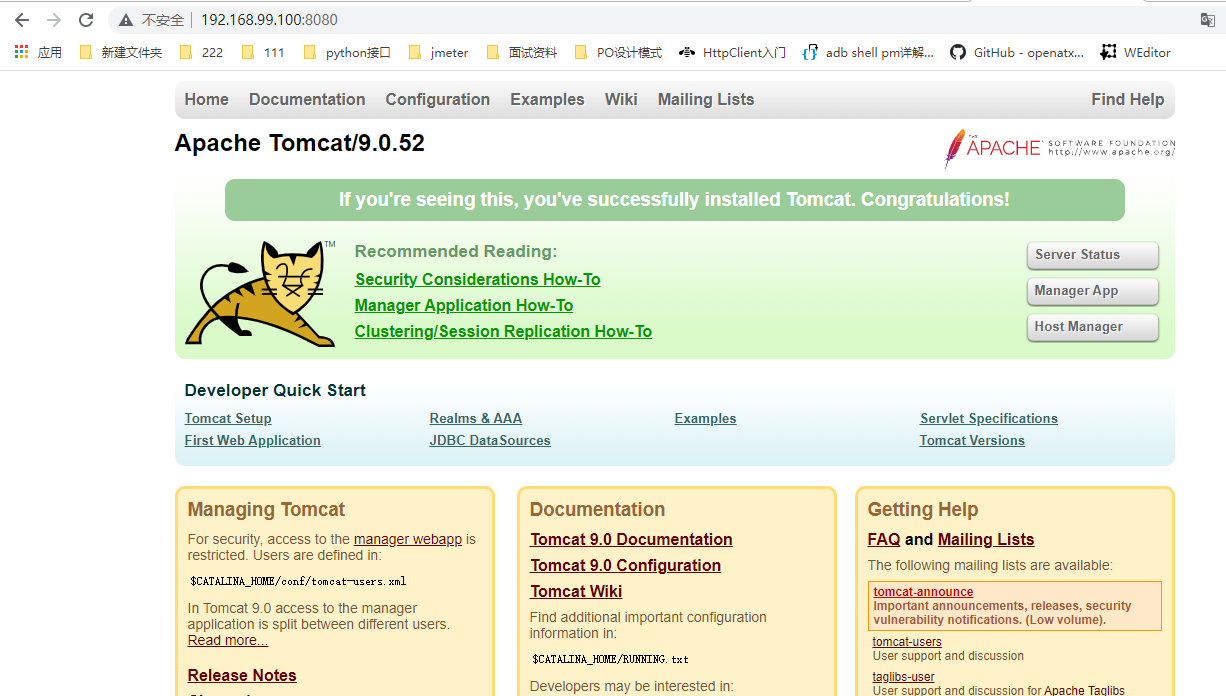Open Documentation in the nav bar

tap(307, 99)
